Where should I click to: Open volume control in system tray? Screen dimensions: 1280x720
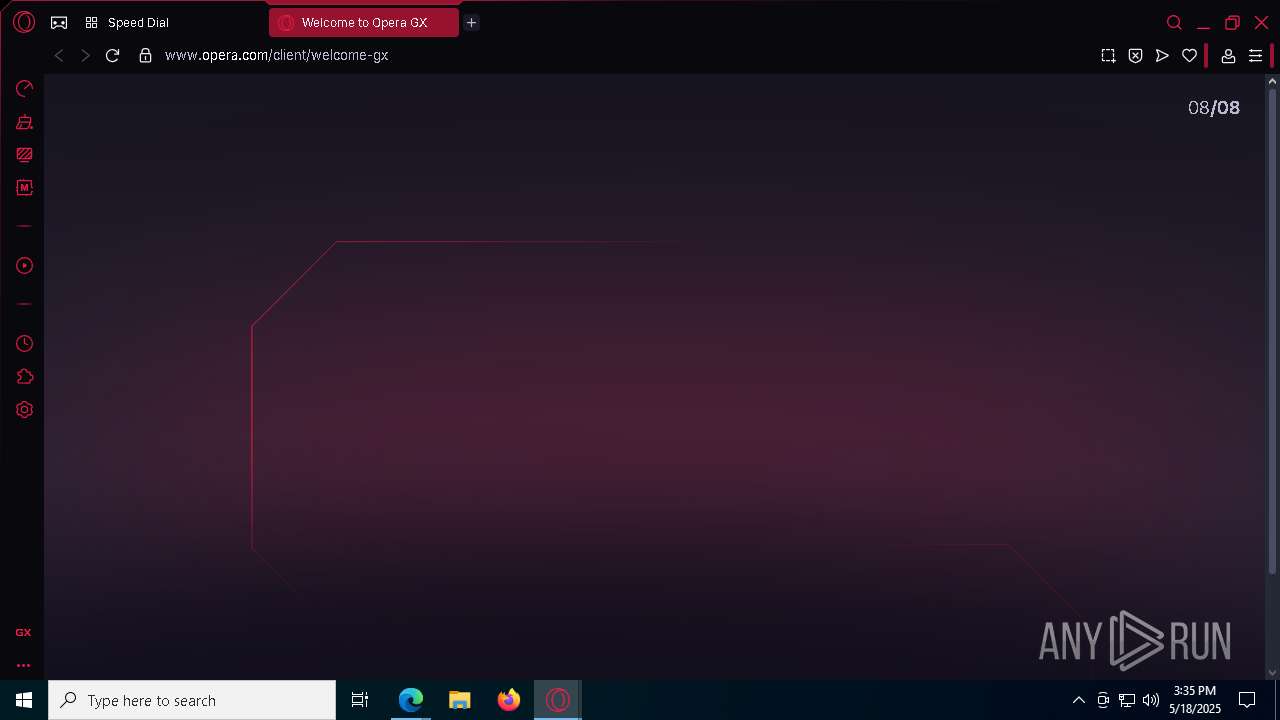[x=1151, y=700]
